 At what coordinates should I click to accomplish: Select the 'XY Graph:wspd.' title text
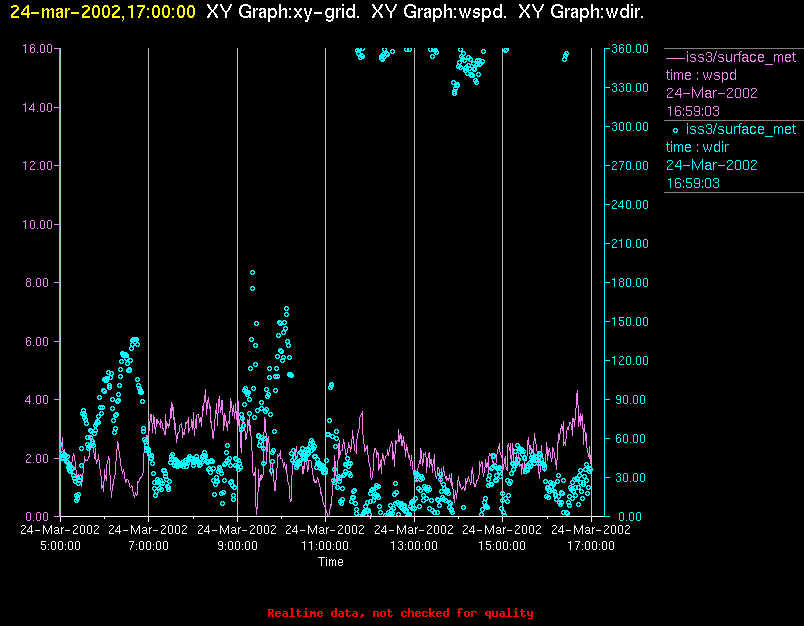pos(439,12)
